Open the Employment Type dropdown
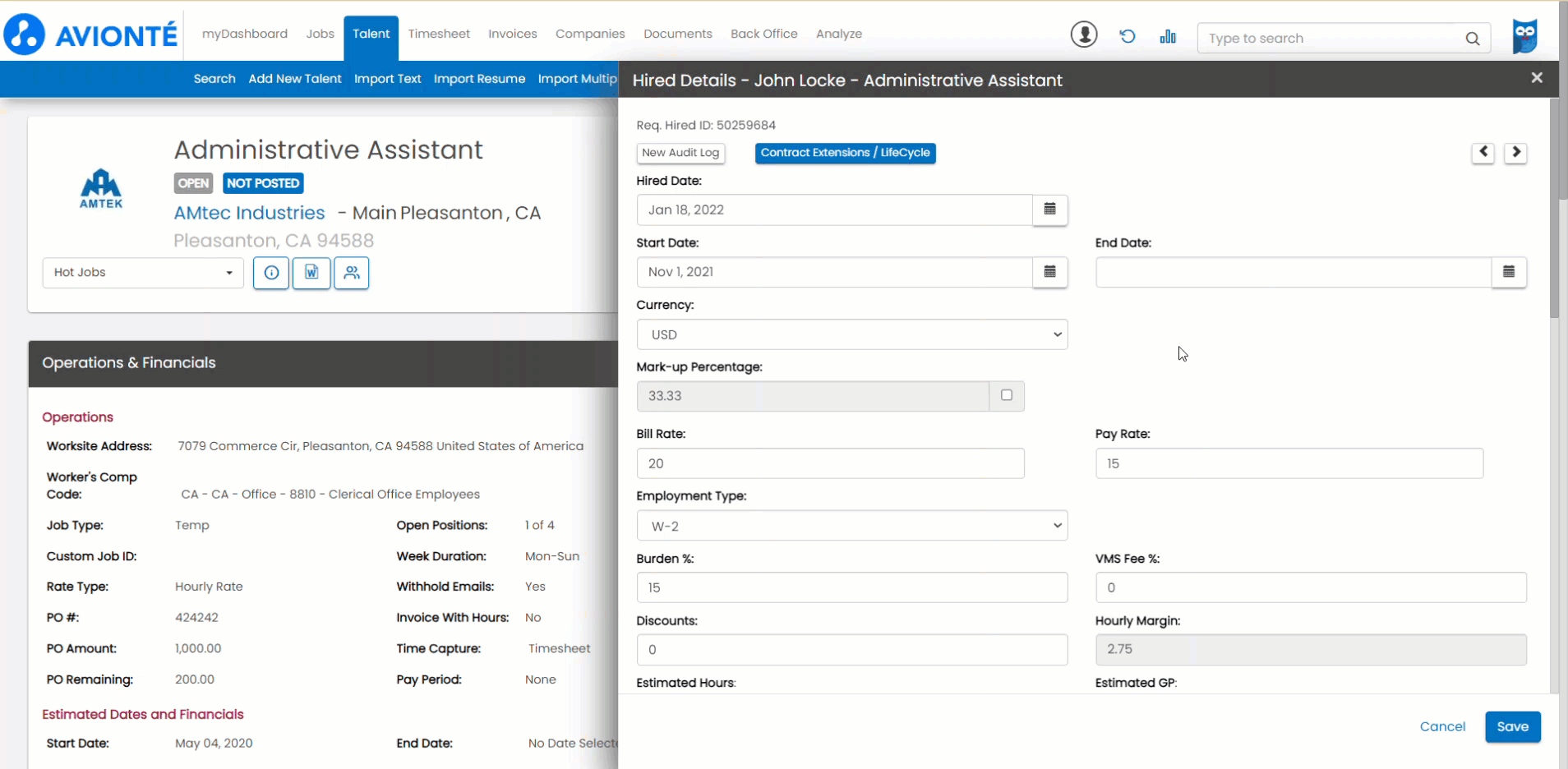 pyautogui.click(x=852, y=526)
